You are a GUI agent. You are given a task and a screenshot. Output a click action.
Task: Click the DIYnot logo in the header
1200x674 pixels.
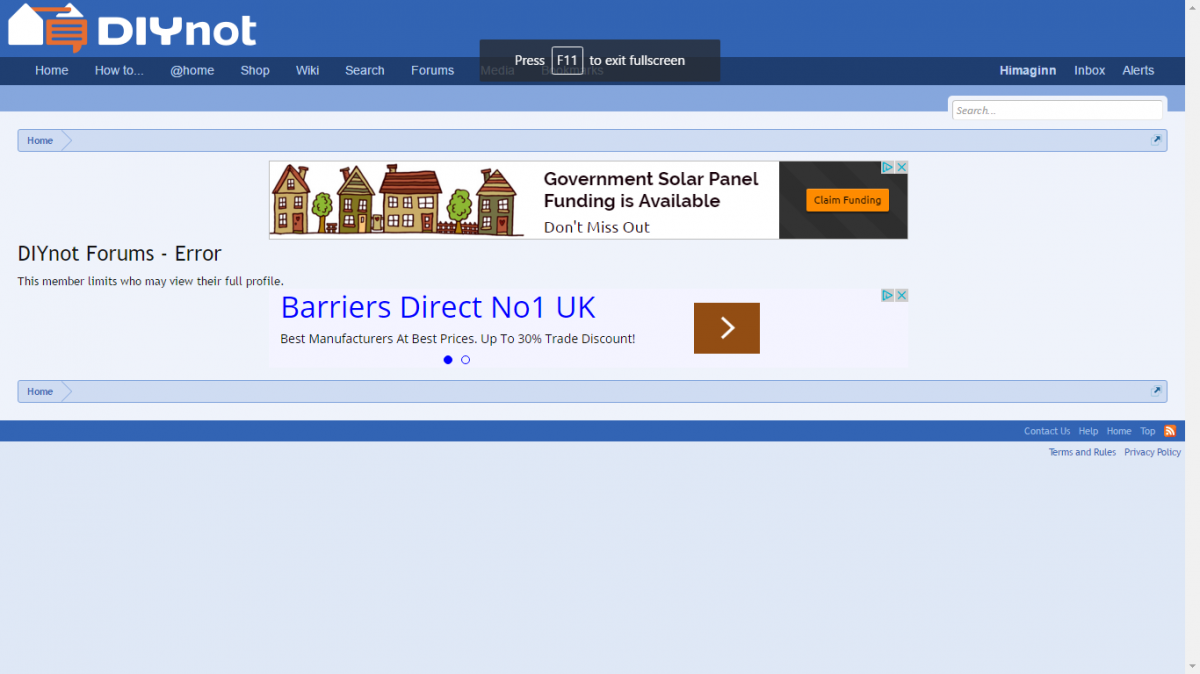pos(132,28)
